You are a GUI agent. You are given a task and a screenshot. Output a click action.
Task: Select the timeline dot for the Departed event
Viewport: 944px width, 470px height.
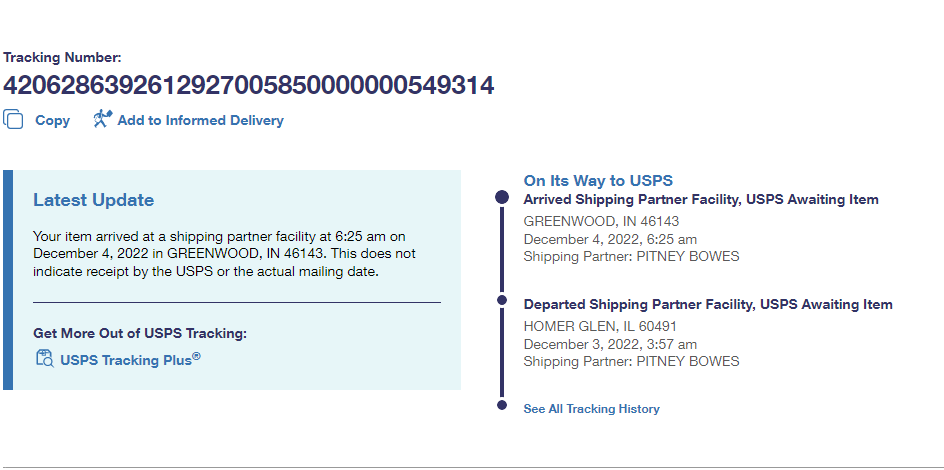[x=502, y=299]
